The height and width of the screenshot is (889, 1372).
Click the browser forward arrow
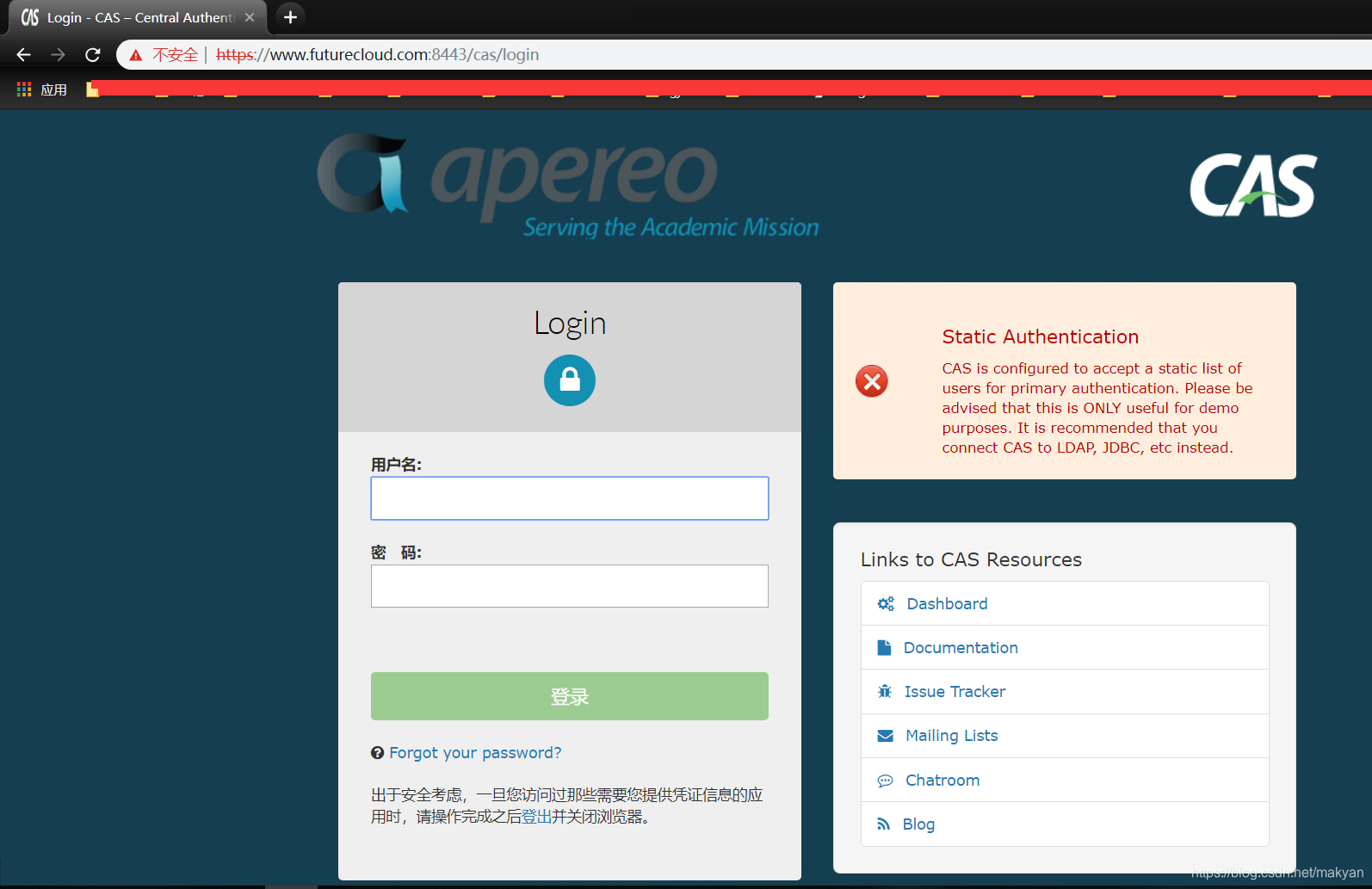coord(58,55)
